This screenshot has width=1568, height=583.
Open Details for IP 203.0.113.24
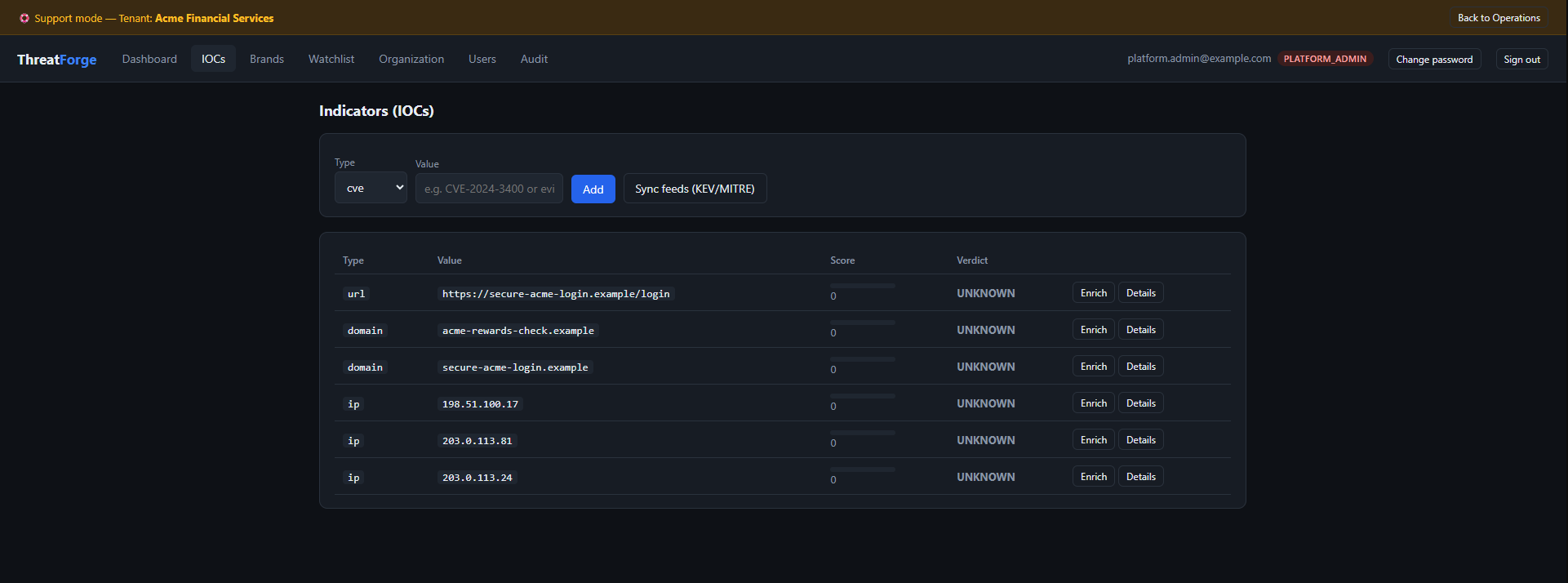pyautogui.click(x=1140, y=477)
